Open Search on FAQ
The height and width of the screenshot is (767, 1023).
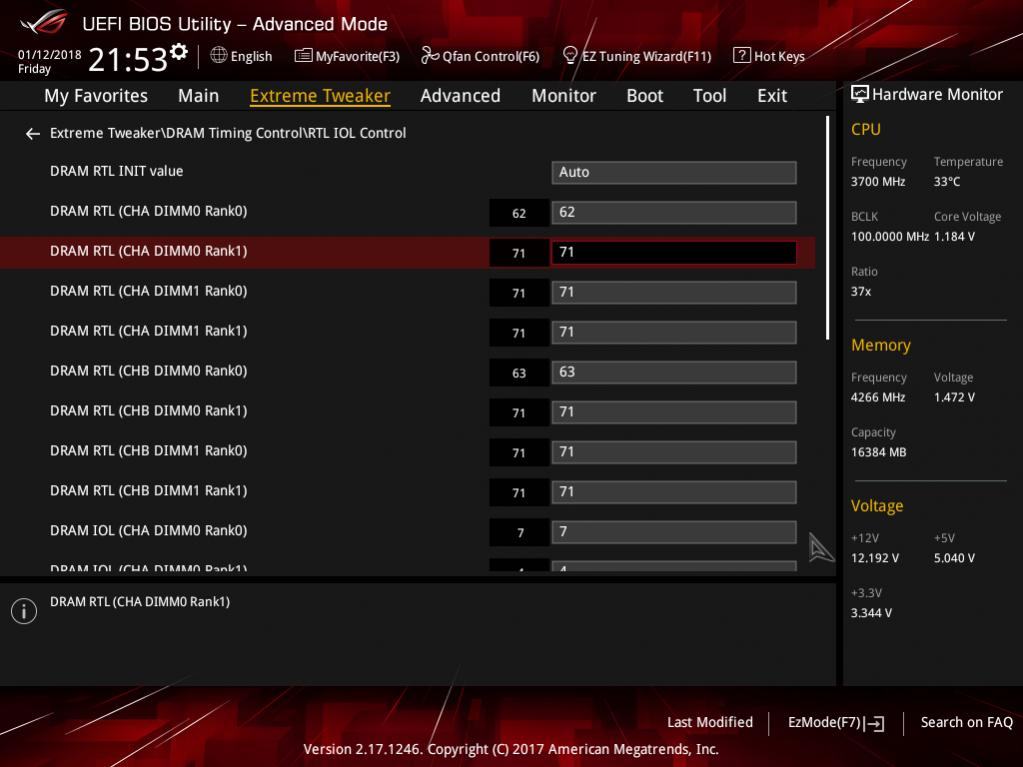click(x=966, y=723)
